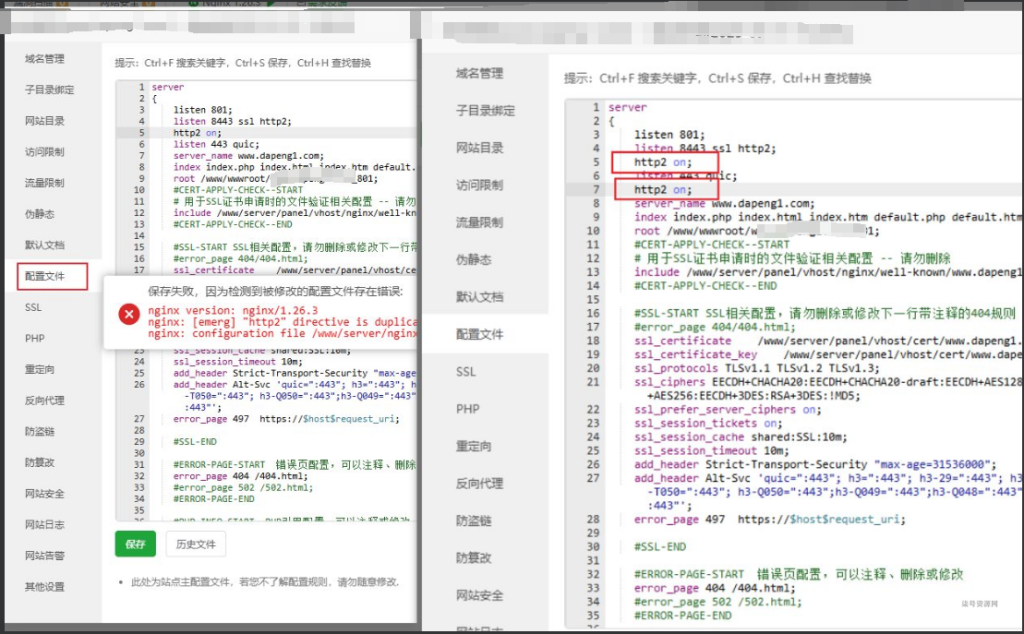Open 防篡改 in the left panel sidebar
The height and width of the screenshot is (634, 1024).
click(40, 462)
